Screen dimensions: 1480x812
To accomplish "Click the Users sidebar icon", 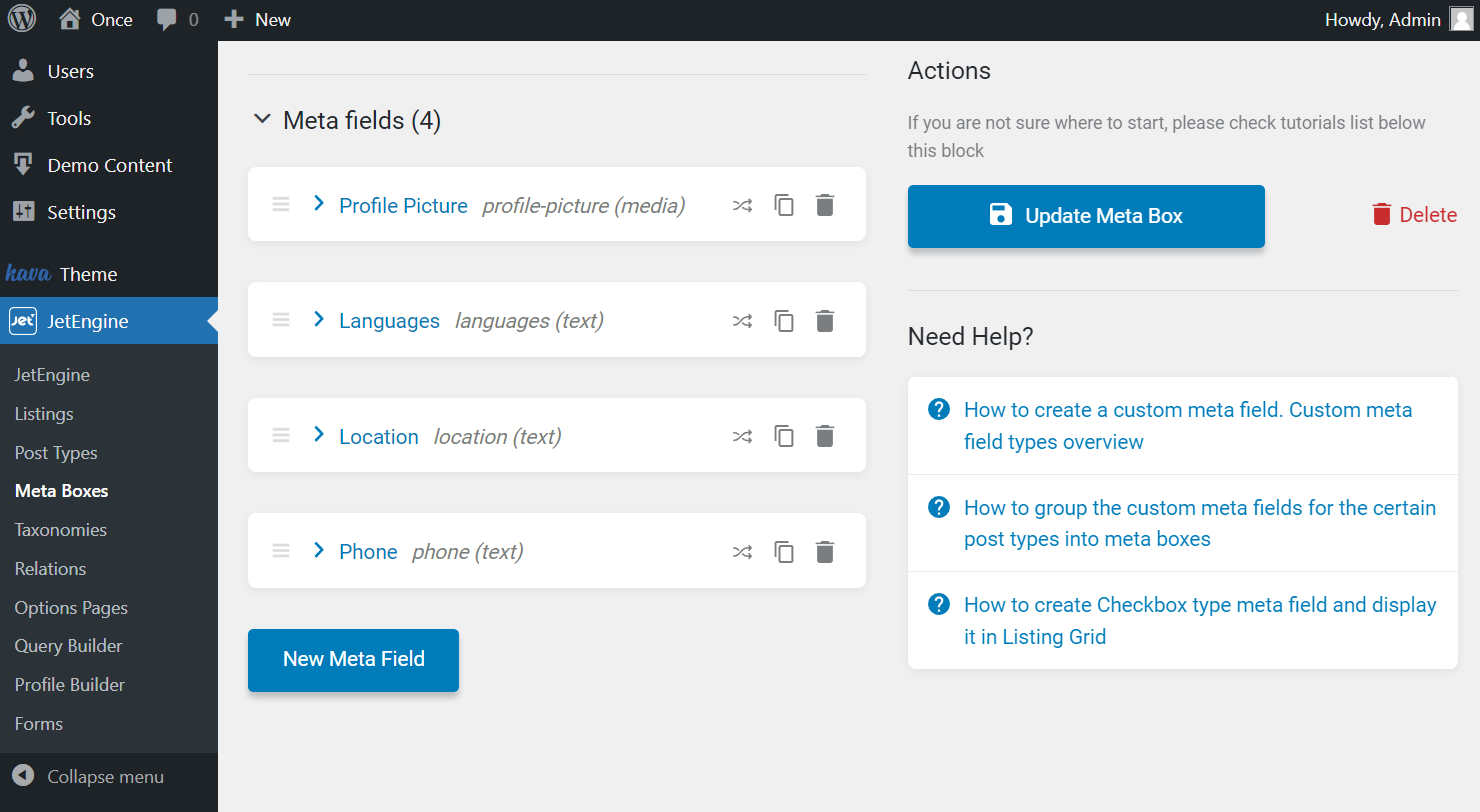I will pyautogui.click(x=23, y=71).
